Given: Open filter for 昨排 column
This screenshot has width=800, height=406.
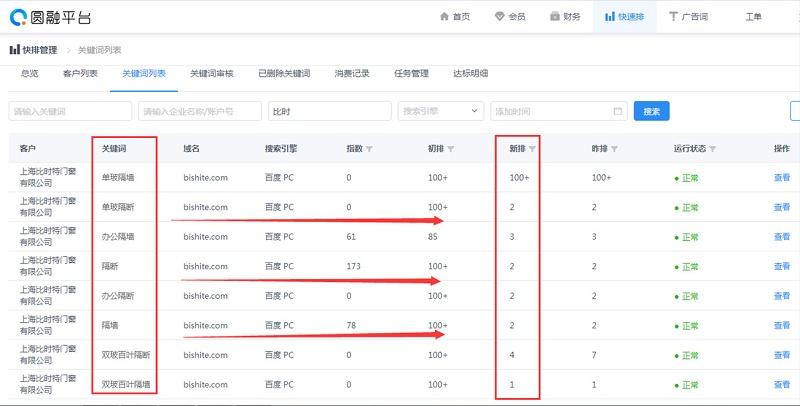Looking at the screenshot, I should pos(615,149).
